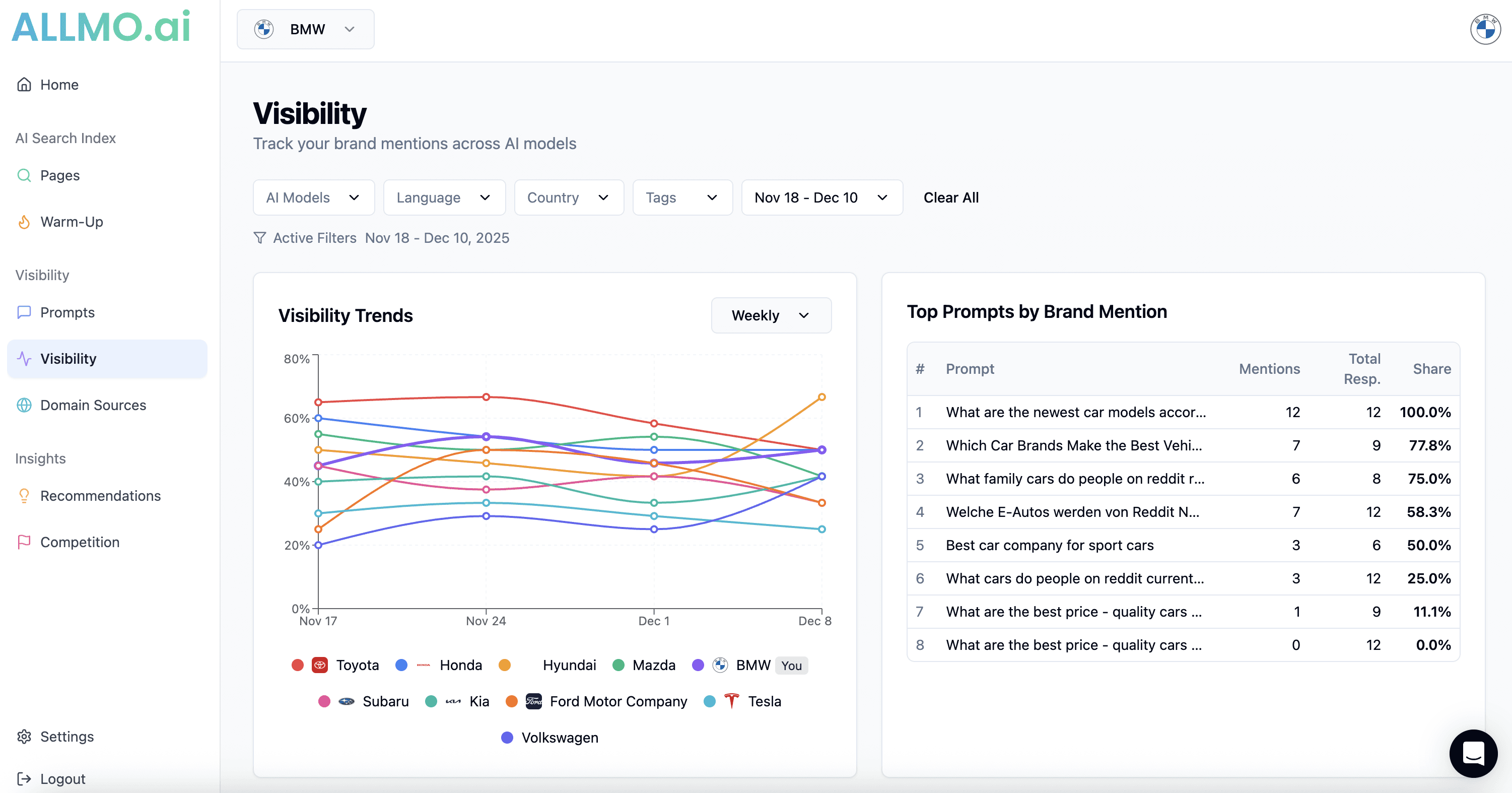Click the Domain Sources globe icon
This screenshot has height=793, width=1512.
pyautogui.click(x=24, y=405)
